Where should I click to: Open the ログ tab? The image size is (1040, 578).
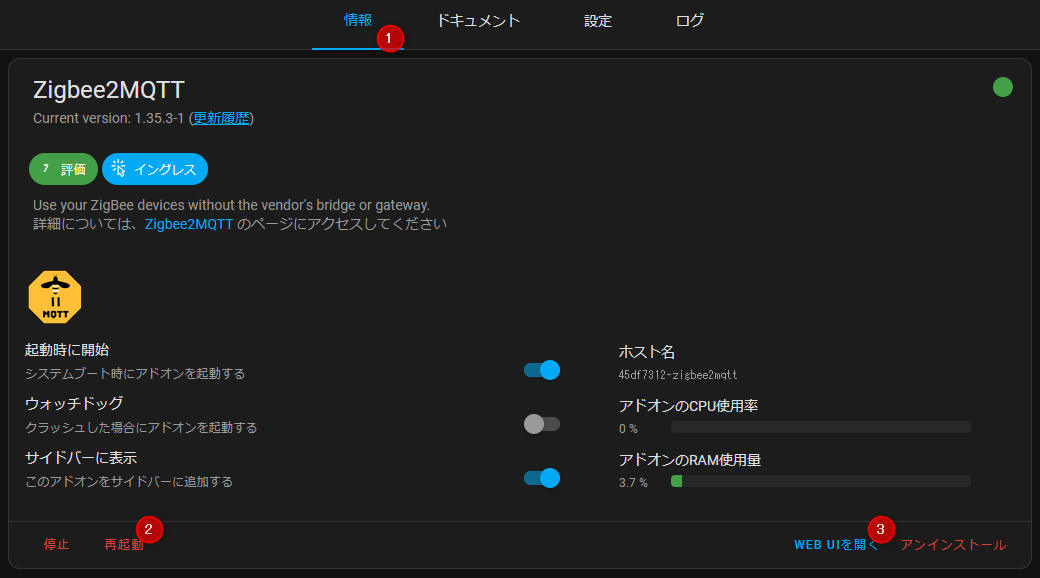click(x=690, y=21)
